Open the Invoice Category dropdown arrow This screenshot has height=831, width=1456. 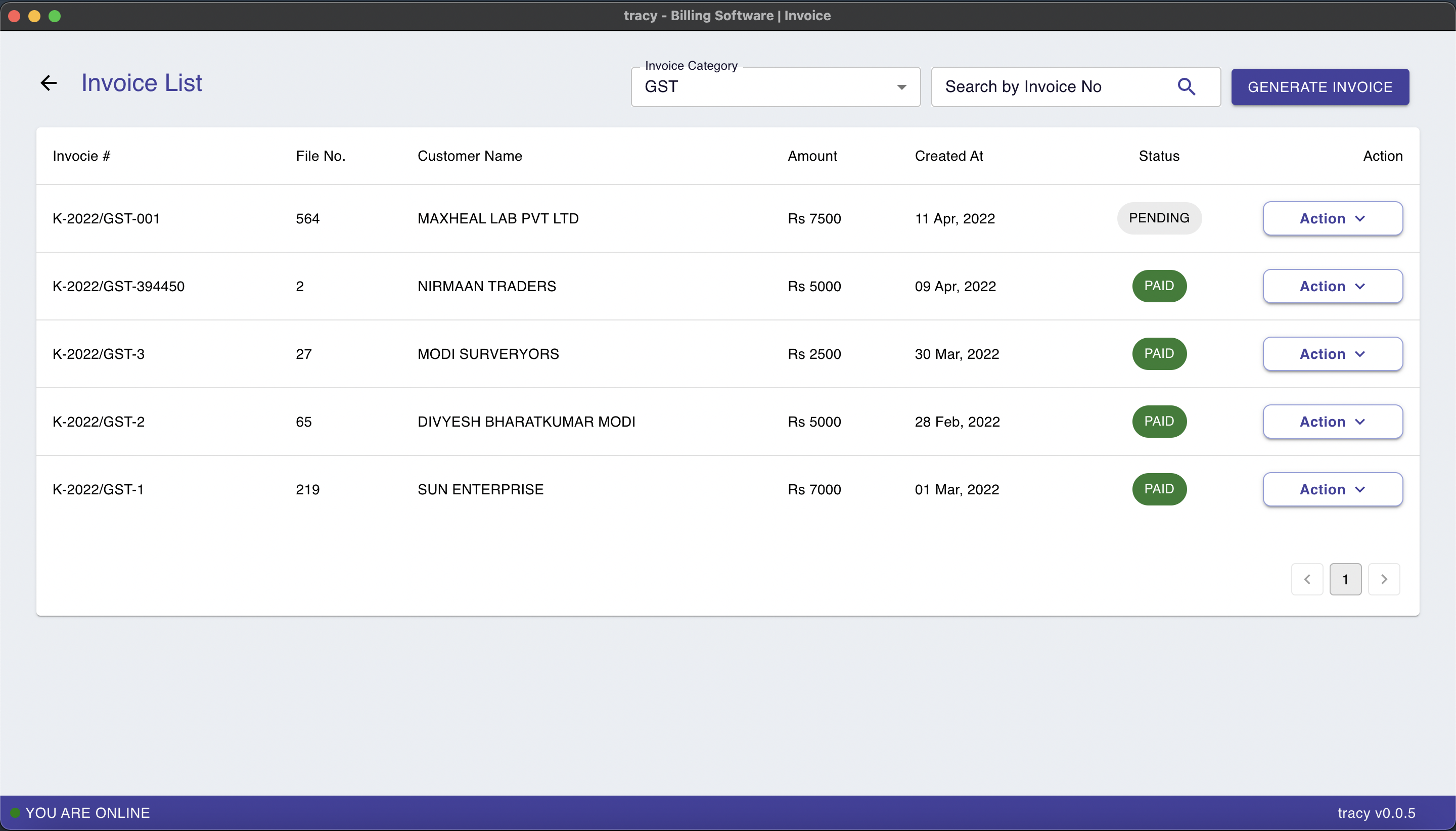pos(901,87)
